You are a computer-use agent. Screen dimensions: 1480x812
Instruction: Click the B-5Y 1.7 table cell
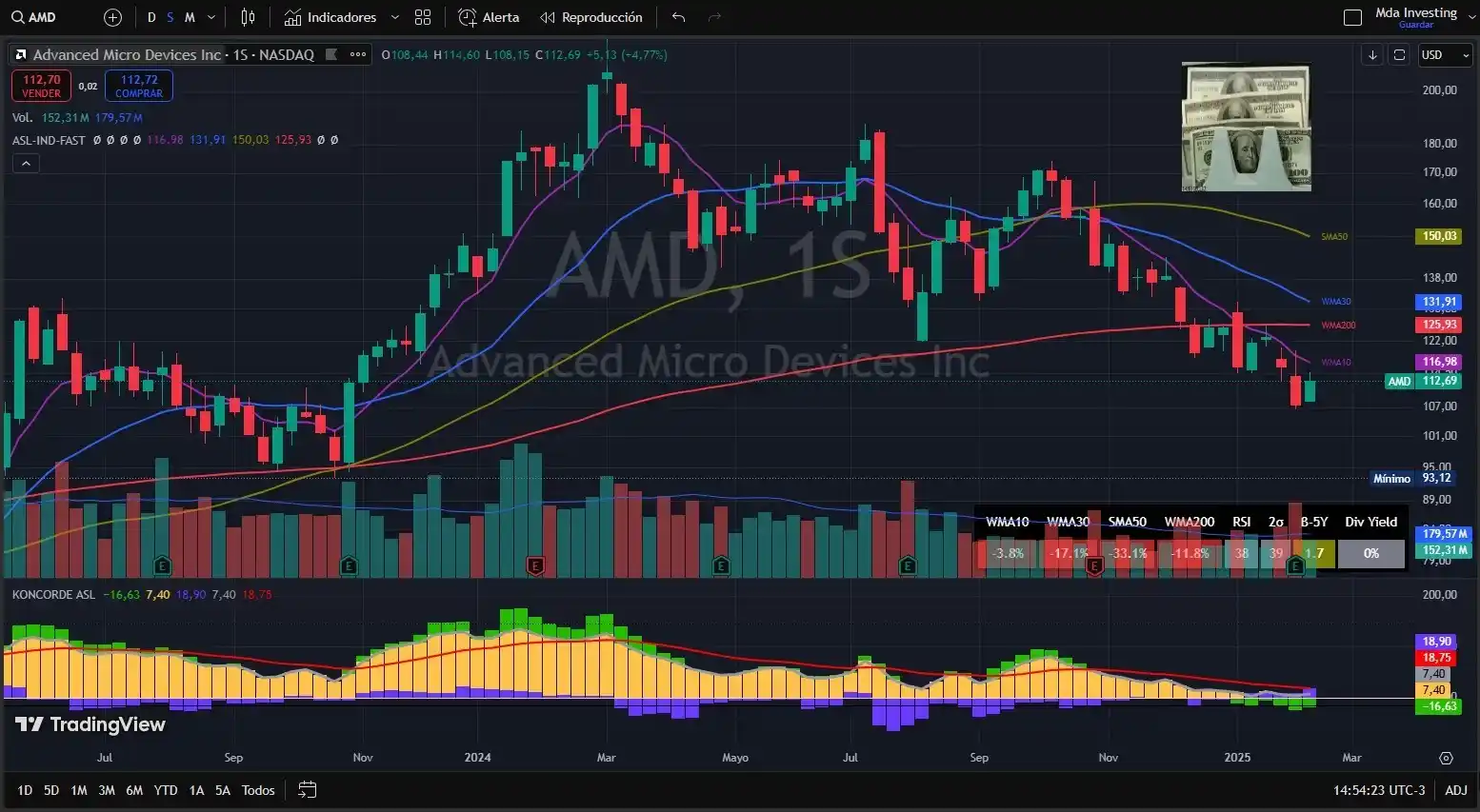point(1314,553)
